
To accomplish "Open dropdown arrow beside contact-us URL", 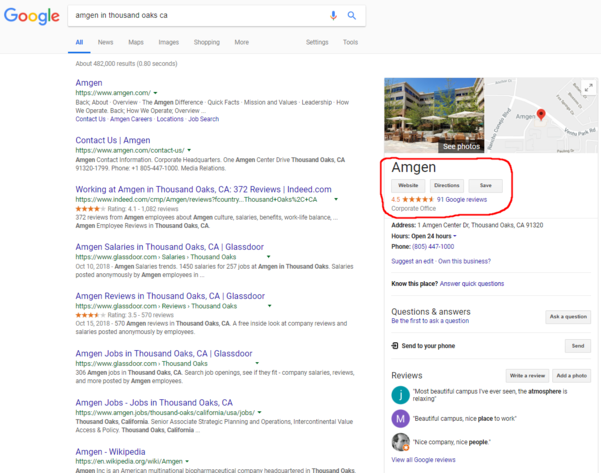I will 189,150.
